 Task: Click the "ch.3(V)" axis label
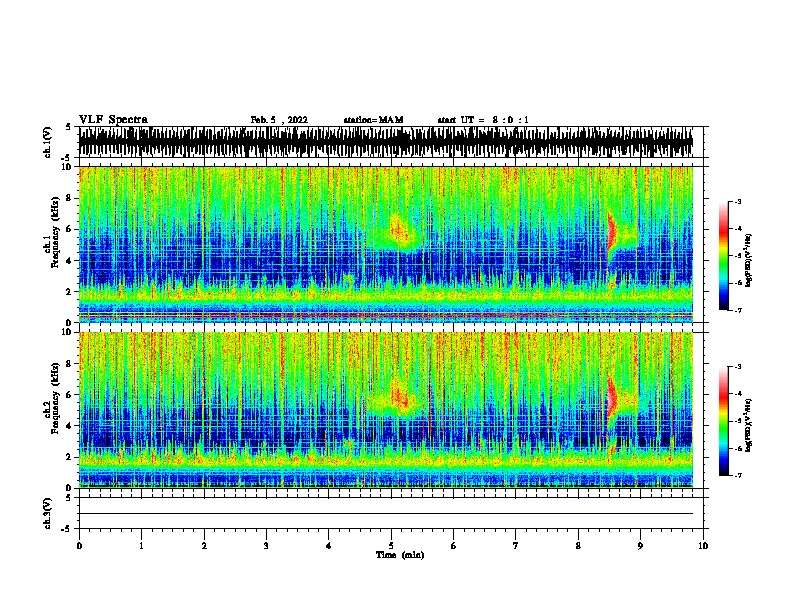[x=47, y=514]
